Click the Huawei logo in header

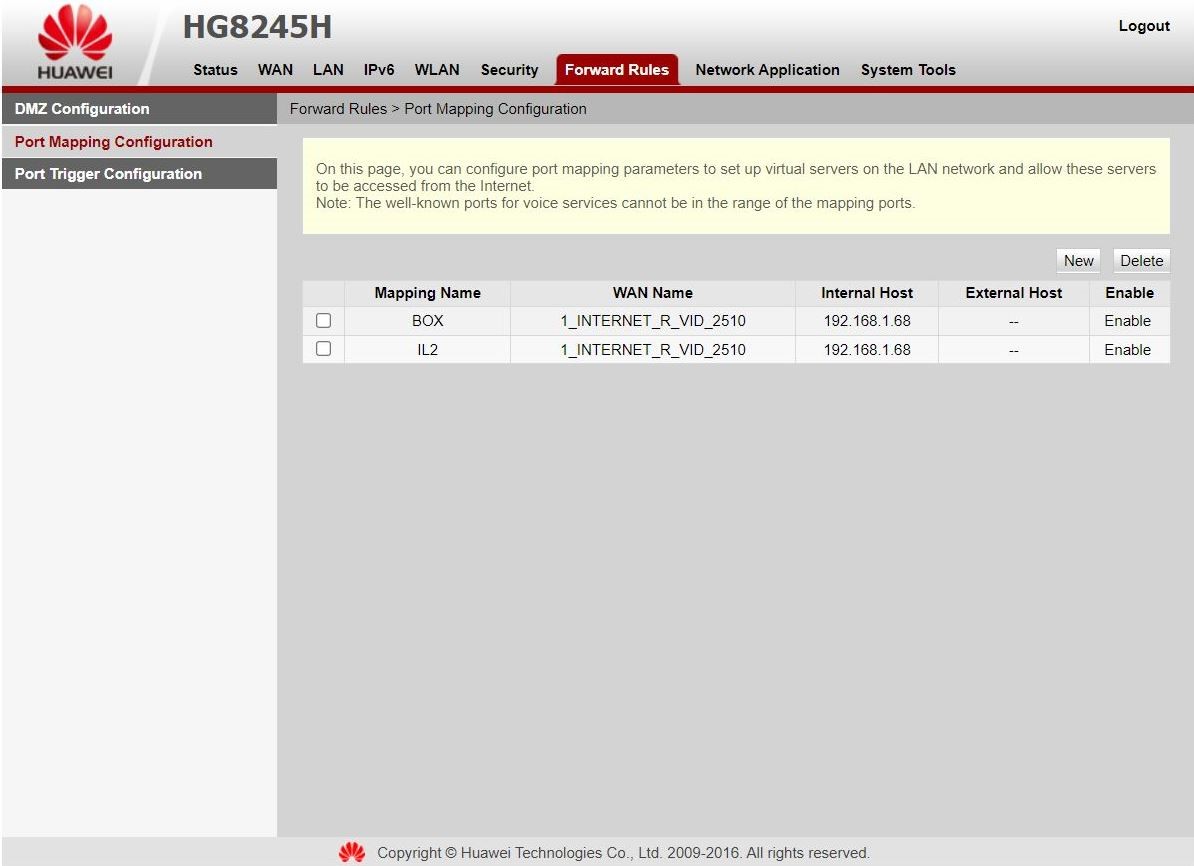point(75,43)
